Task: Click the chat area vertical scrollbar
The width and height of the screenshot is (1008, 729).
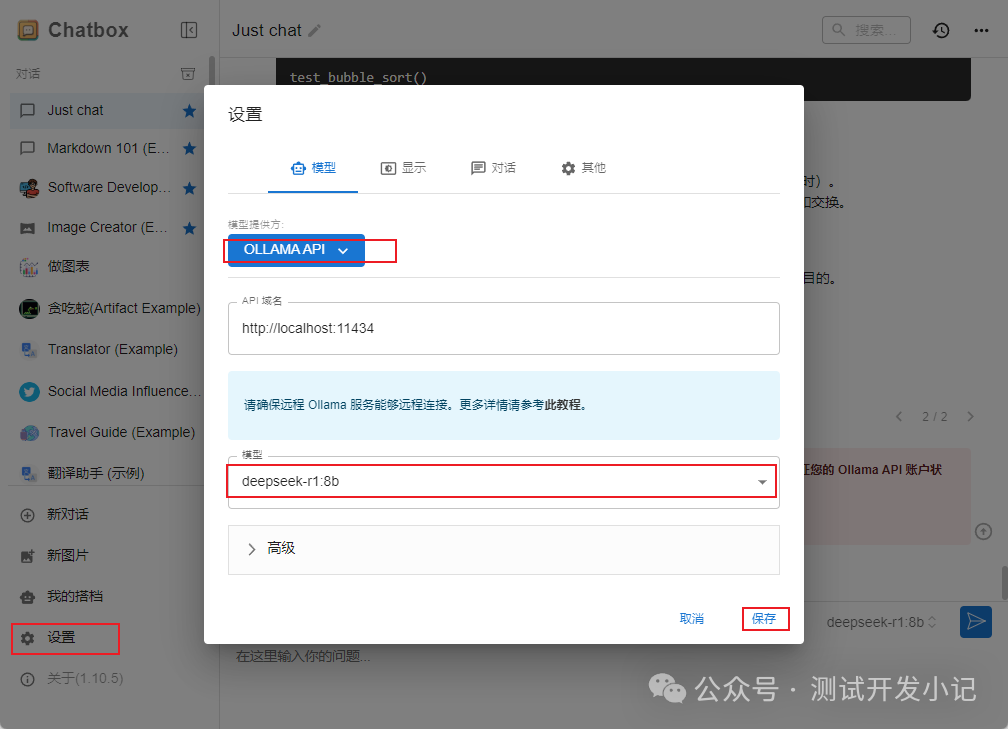Action: (x=1004, y=583)
